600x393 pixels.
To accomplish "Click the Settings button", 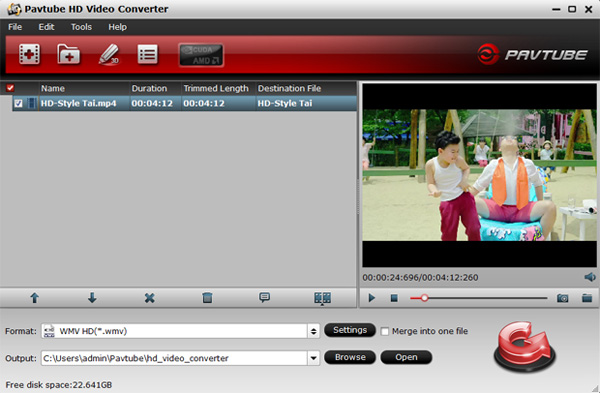I will (x=350, y=330).
